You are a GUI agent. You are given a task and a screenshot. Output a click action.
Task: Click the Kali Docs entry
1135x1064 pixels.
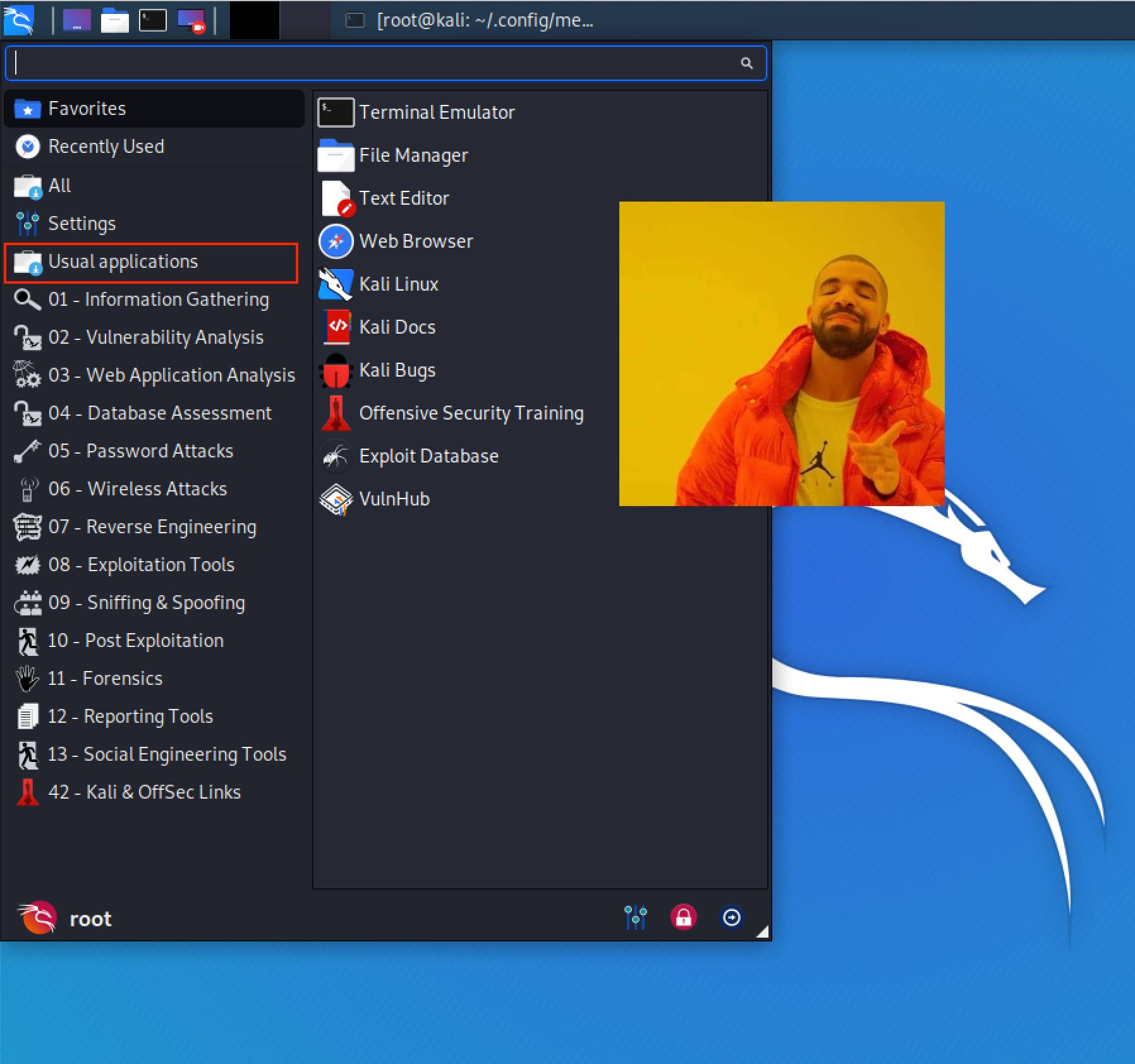point(397,327)
